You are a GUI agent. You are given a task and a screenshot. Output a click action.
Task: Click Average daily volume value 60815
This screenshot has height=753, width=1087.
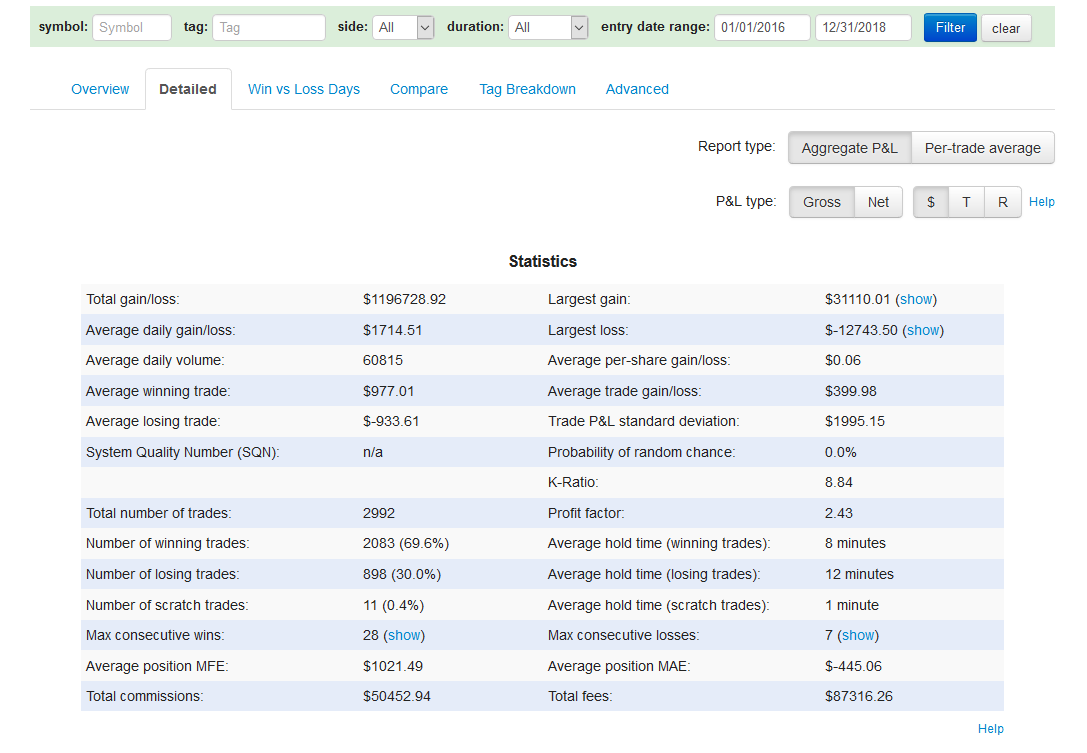coord(383,361)
